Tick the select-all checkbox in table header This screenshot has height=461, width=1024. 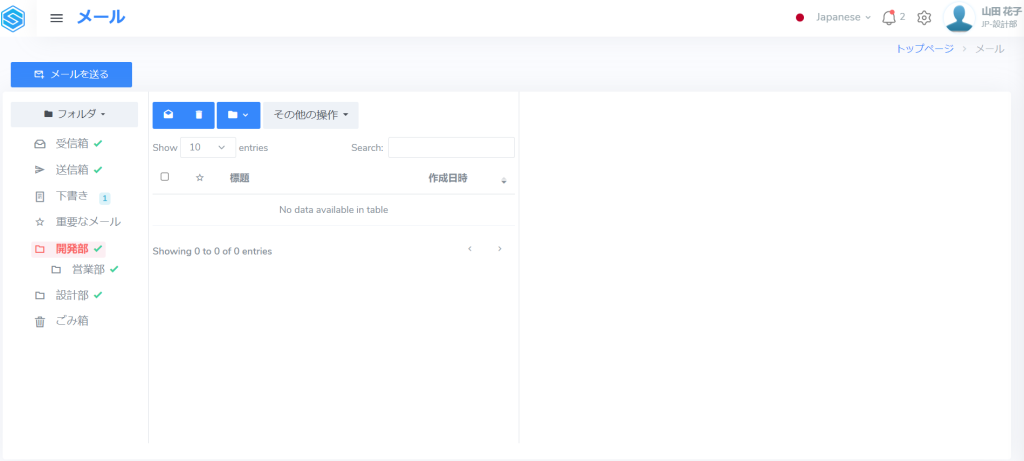(165, 177)
